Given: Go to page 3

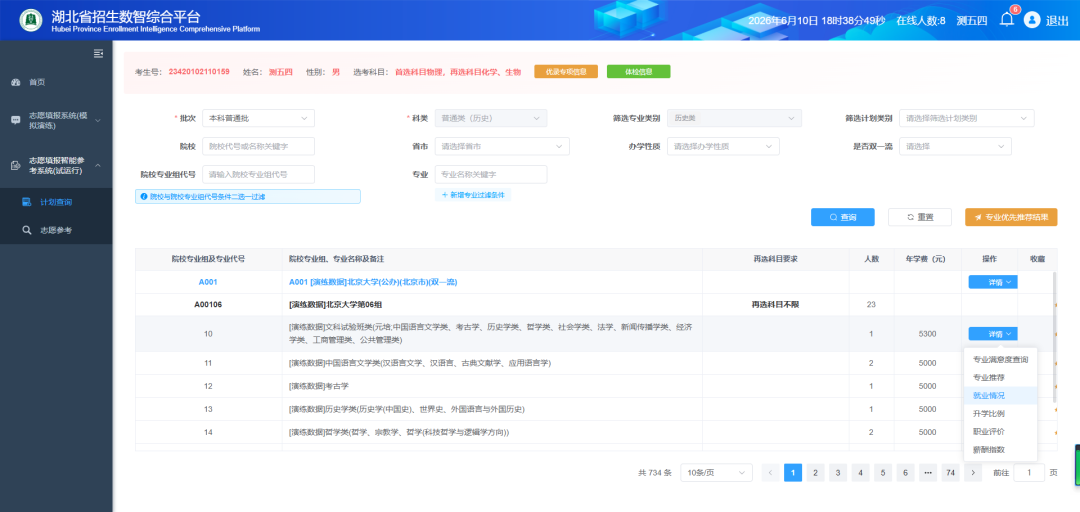Looking at the screenshot, I should point(838,473).
